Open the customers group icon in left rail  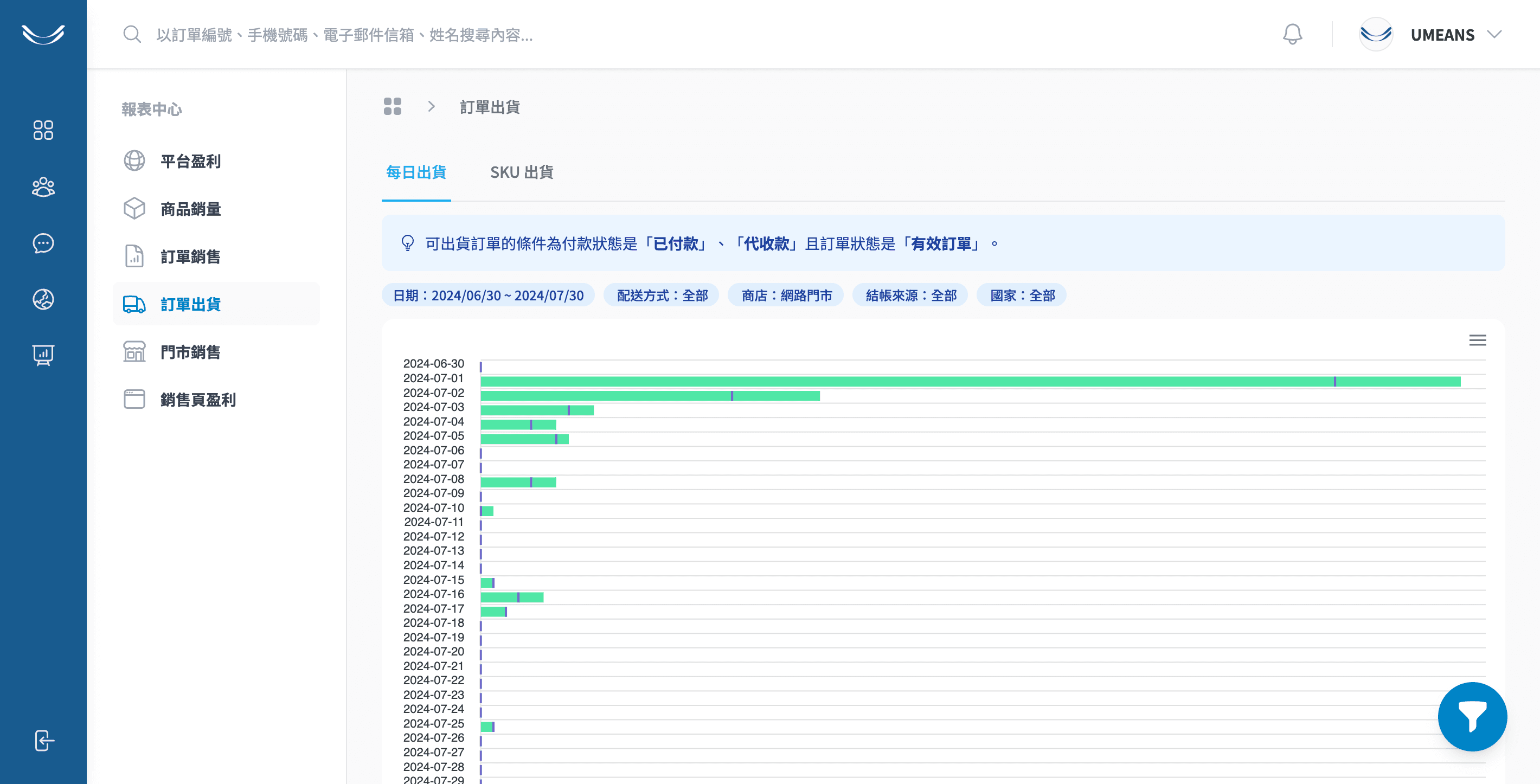point(43,187)
